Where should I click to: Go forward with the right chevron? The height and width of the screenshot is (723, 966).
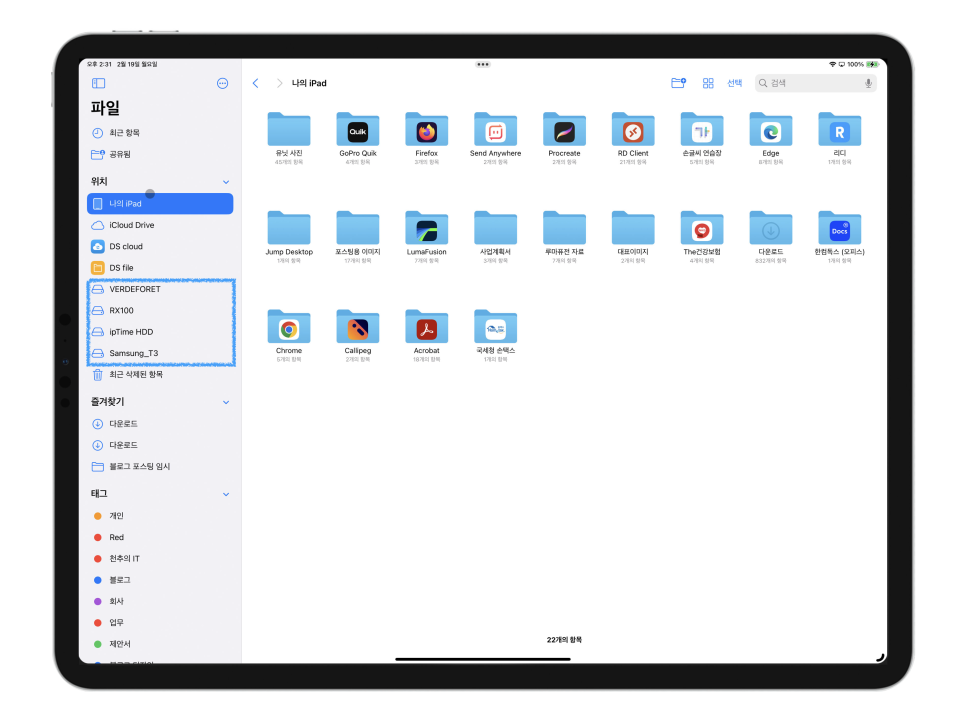coord(279,83)
